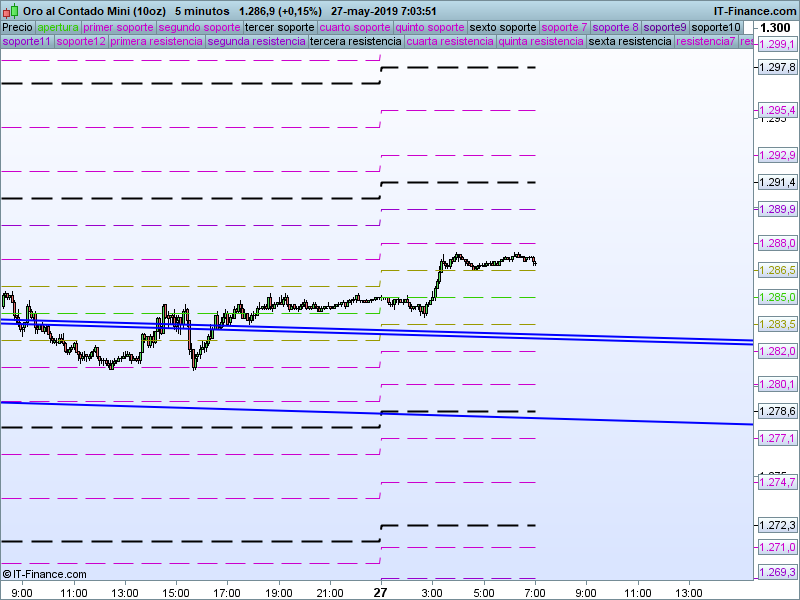The image size is (800, 600).
Task: Select the primer soporte label
Action: (118, 27)
